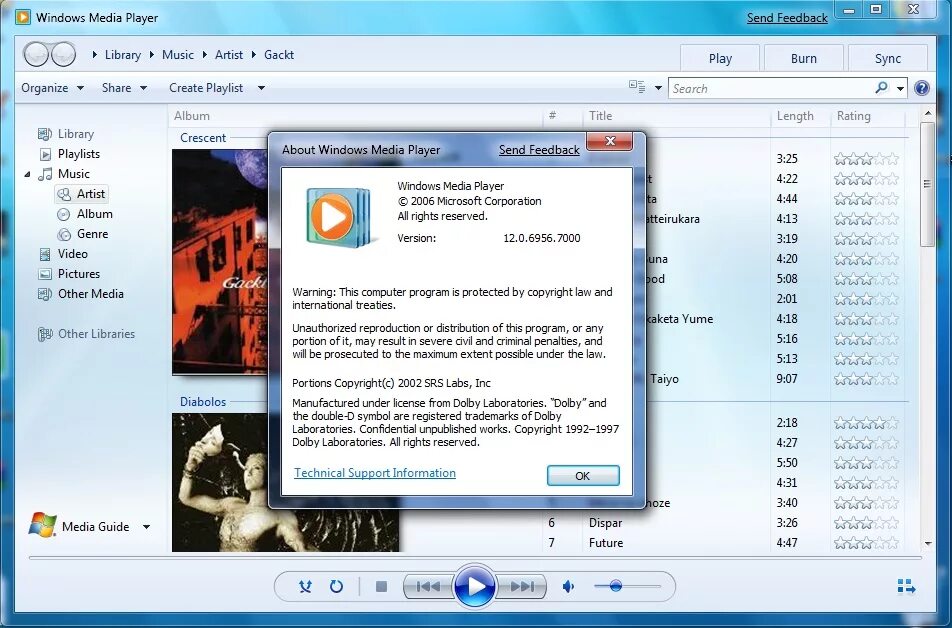The width and height of the screenshot is (952, 628).
Task: Click the Search input field
Action: coord(771,89)
